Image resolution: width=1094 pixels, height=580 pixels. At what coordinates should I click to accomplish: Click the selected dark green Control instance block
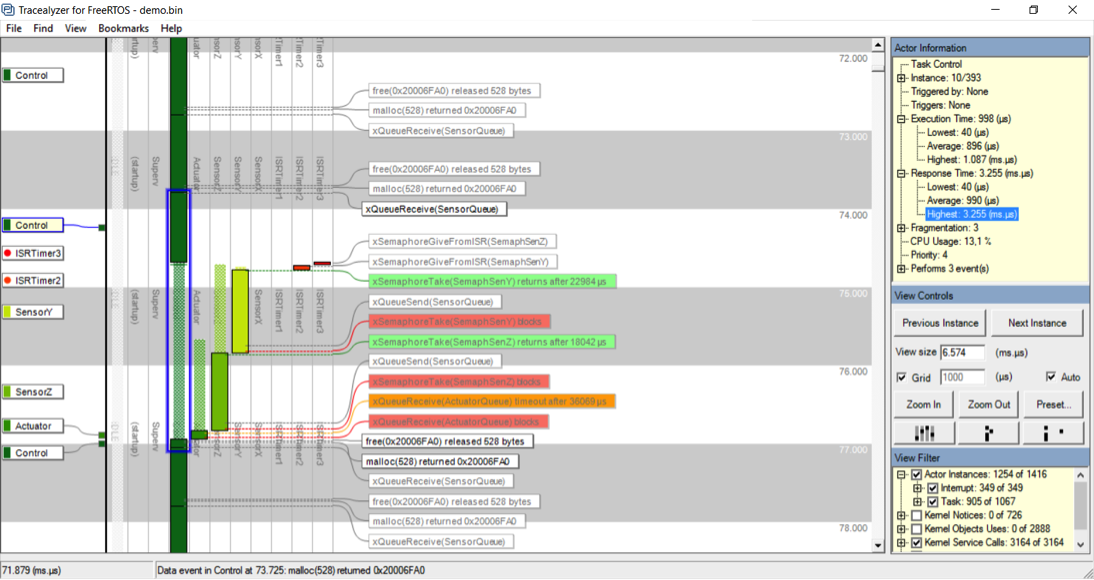179,227
